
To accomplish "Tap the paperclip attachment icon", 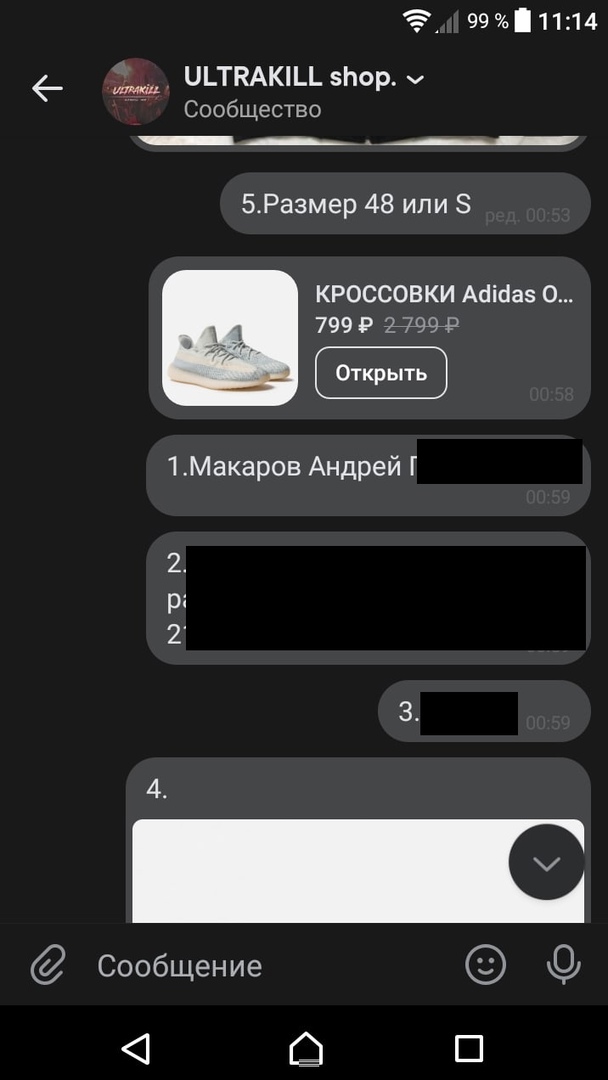I will [x=48, y=964].
